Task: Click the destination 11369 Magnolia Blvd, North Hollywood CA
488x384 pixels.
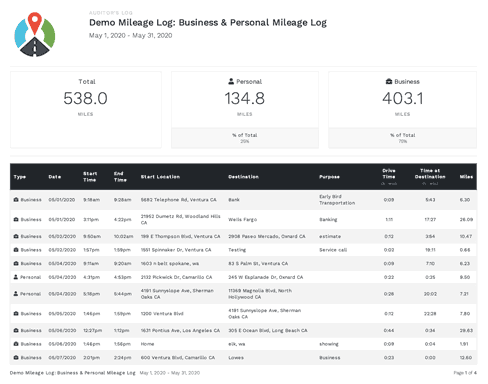Action: pos(260,294)
